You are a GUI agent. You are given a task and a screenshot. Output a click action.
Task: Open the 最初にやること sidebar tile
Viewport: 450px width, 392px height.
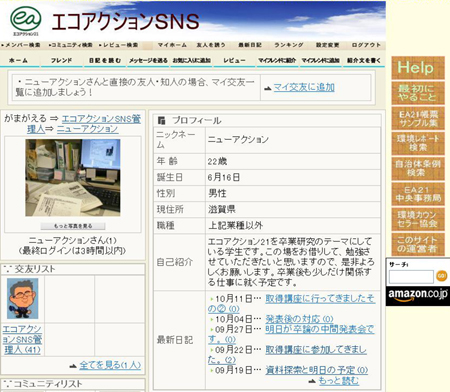pos(418,93)
